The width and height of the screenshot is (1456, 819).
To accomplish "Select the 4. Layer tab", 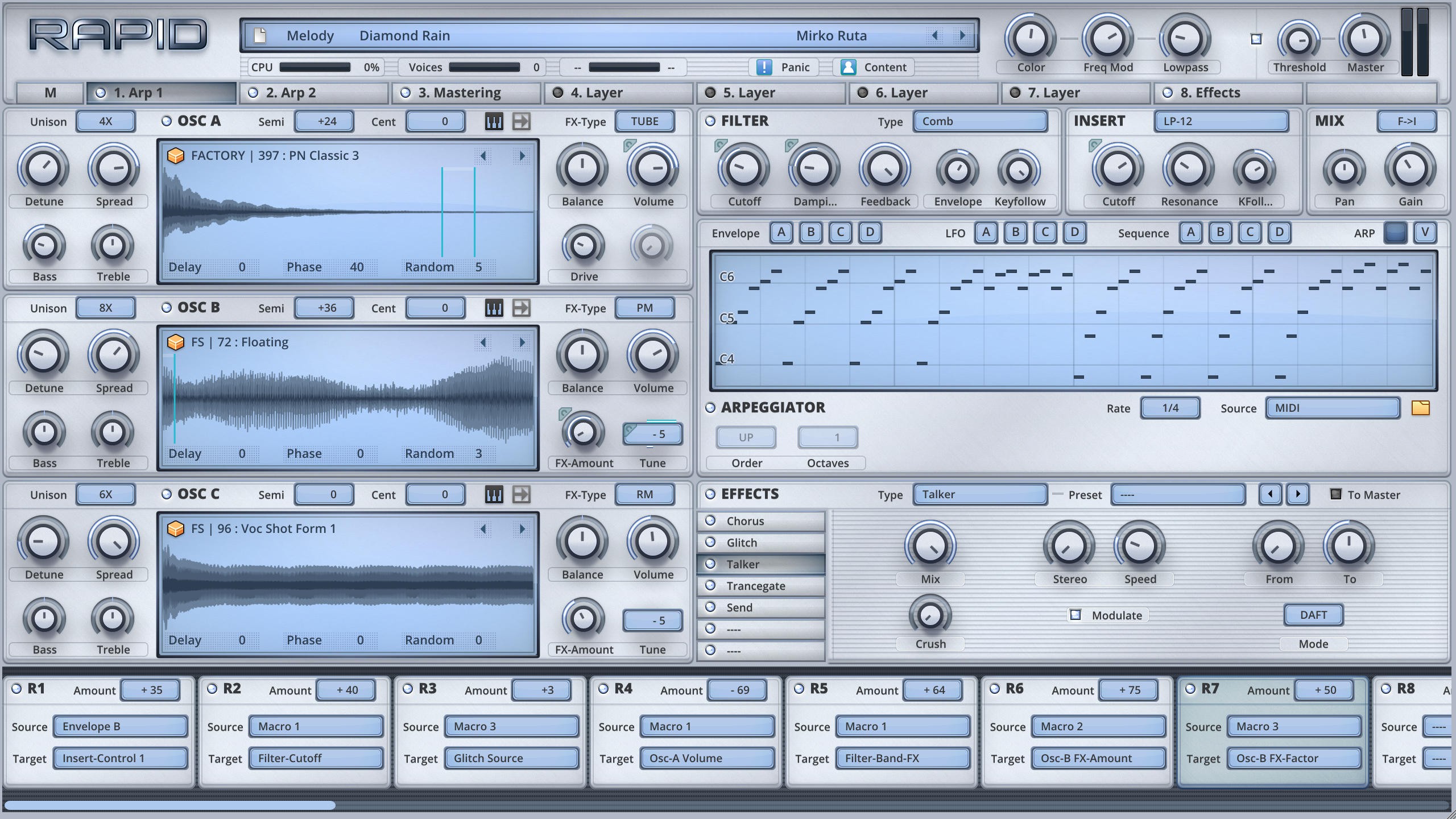I will (x=619, y=93).
